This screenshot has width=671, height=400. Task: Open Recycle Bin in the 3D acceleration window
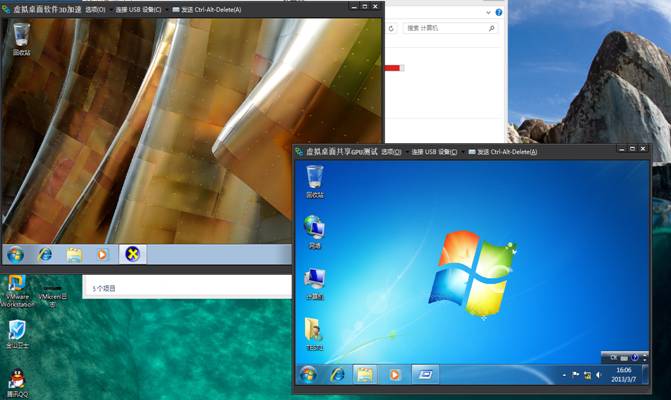point(21,38)
